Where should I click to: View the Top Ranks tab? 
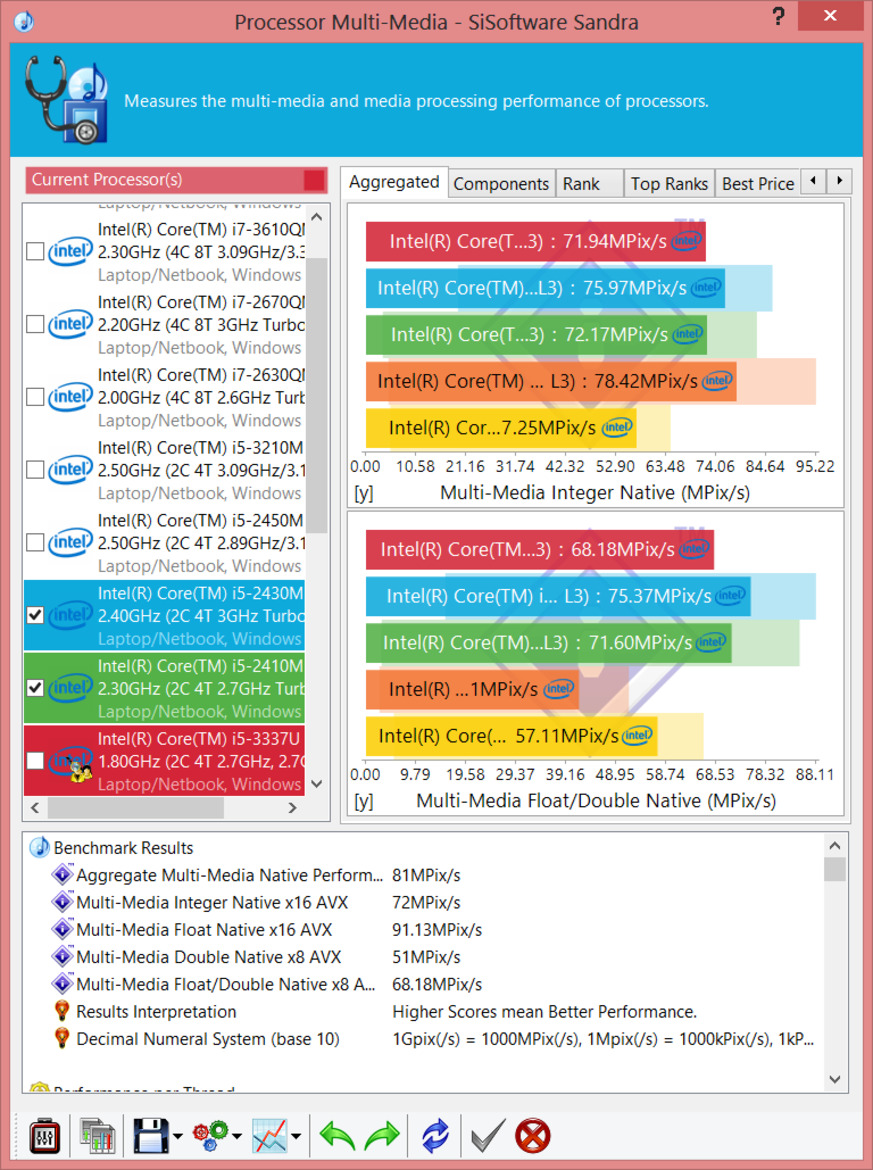[669, 184]
